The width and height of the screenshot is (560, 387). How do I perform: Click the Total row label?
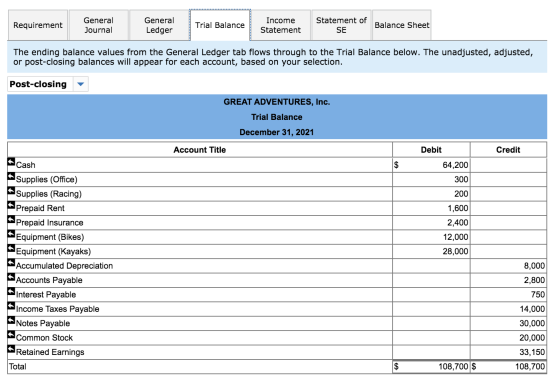click(18, 367)
